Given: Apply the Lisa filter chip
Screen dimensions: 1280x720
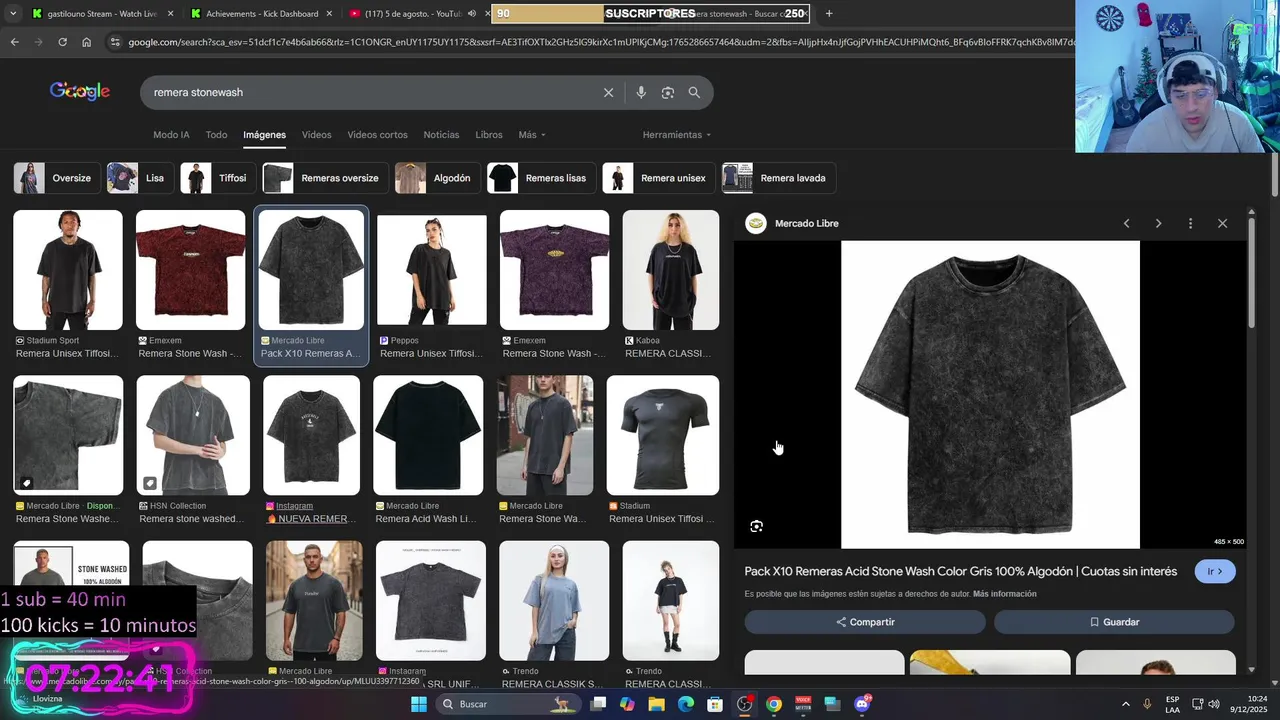Looking at the screenshot, I should click(x=139, y=178).
